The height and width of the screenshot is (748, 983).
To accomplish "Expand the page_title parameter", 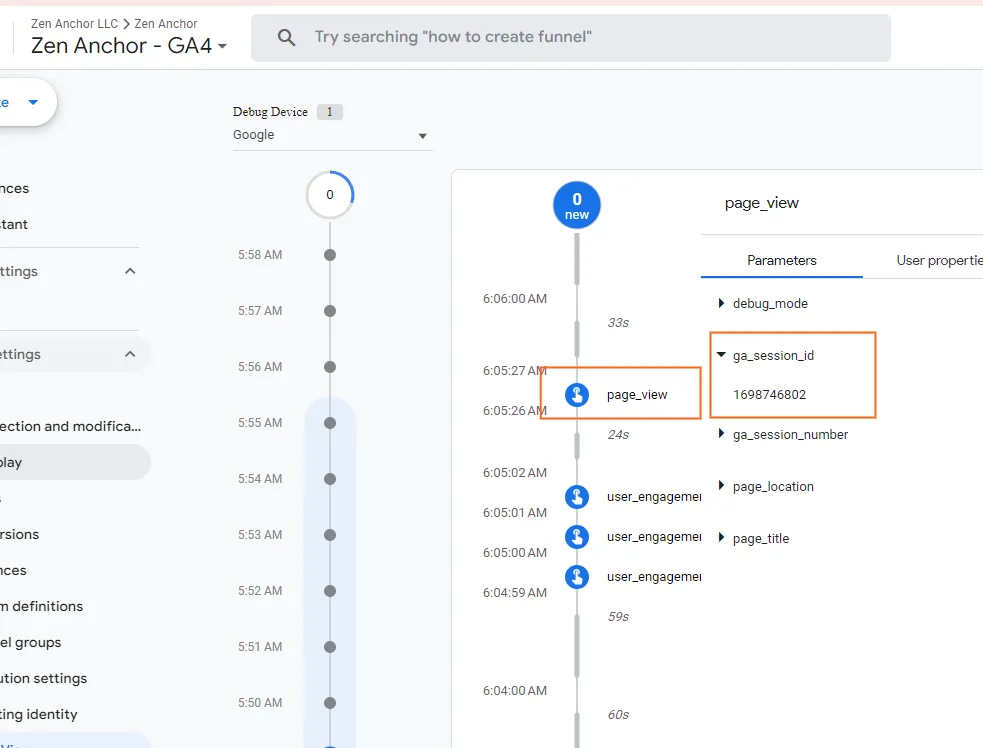I will [721, 538].
